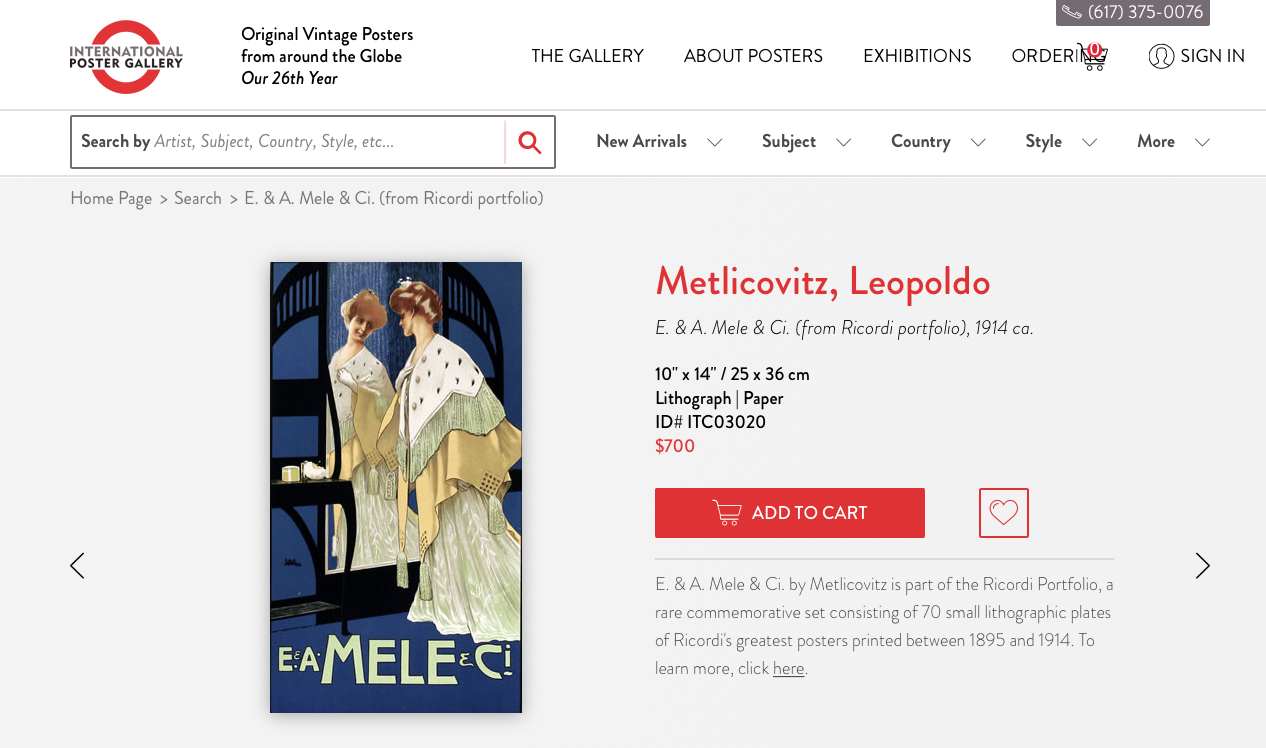
Task: Add poster to favorites with heart icon
Action: point(1004,513)
